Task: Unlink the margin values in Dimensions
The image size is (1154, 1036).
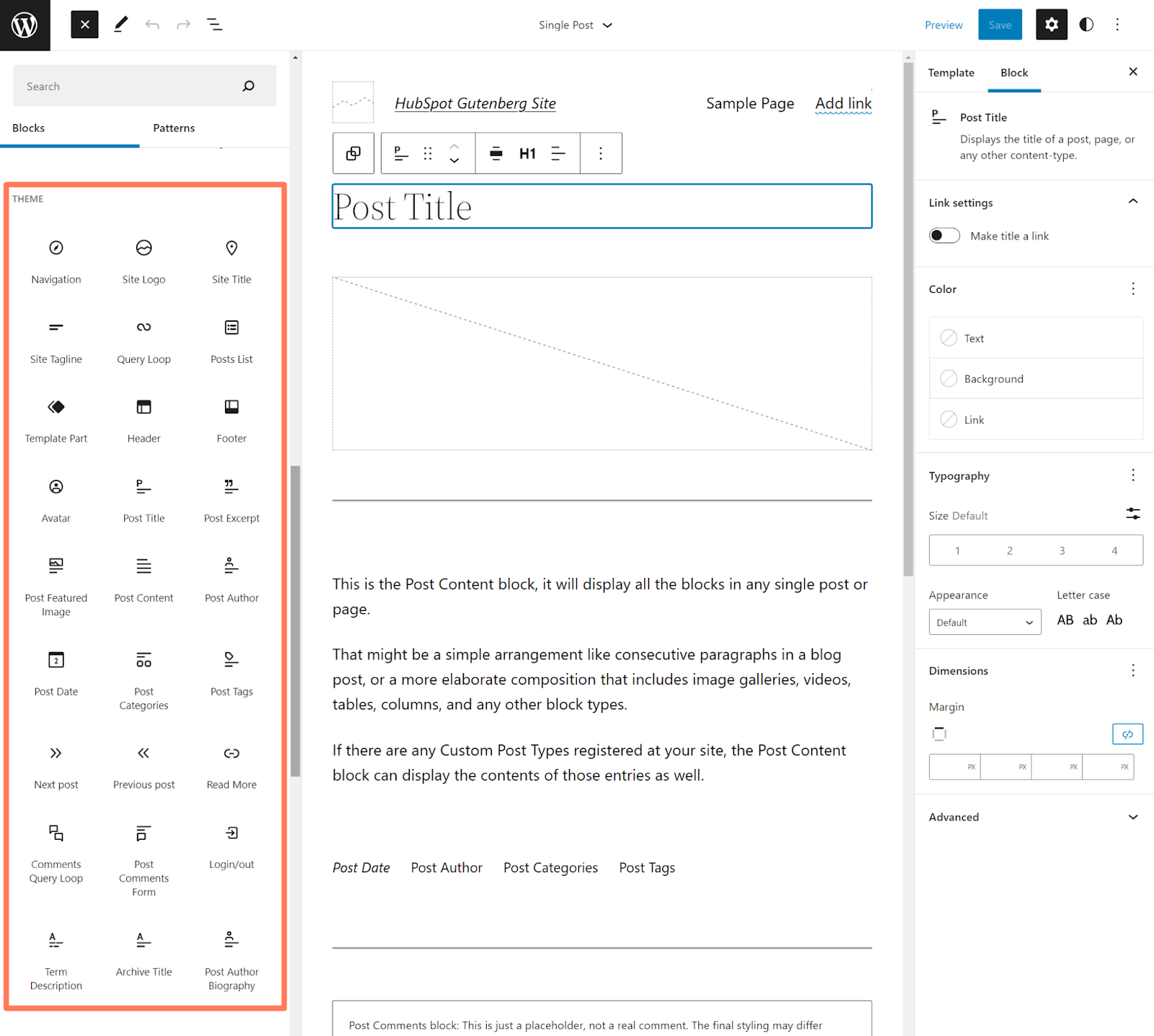Action: coord(1127,734)
